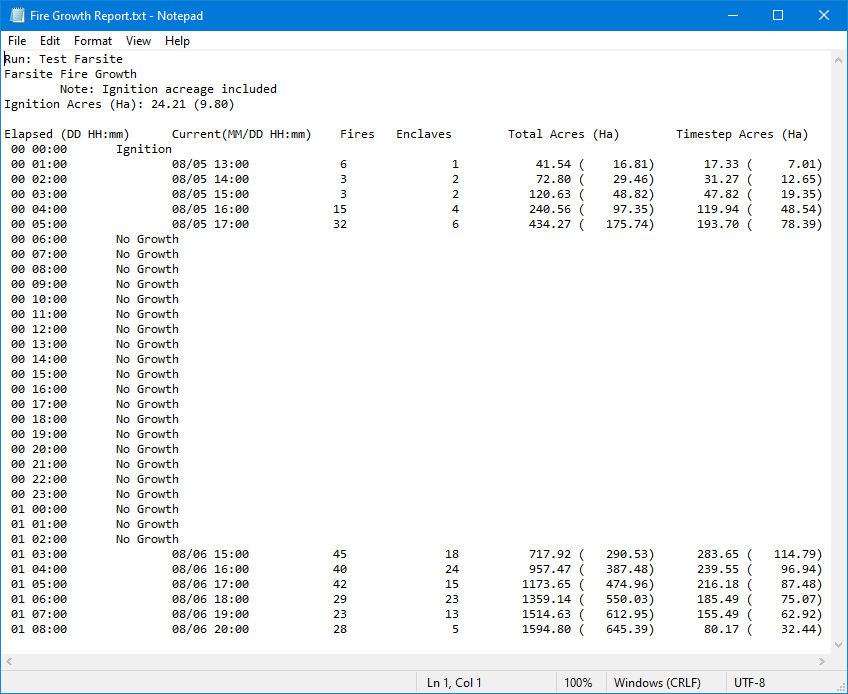Open the Edit menu
Screen dimensions: 848x694
pyautogui.click(x=49, y=41)
